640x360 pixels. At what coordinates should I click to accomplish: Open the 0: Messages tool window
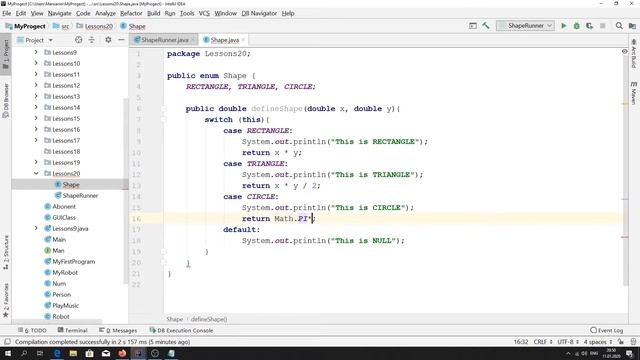pyautogui.click(x=118, y=330)
